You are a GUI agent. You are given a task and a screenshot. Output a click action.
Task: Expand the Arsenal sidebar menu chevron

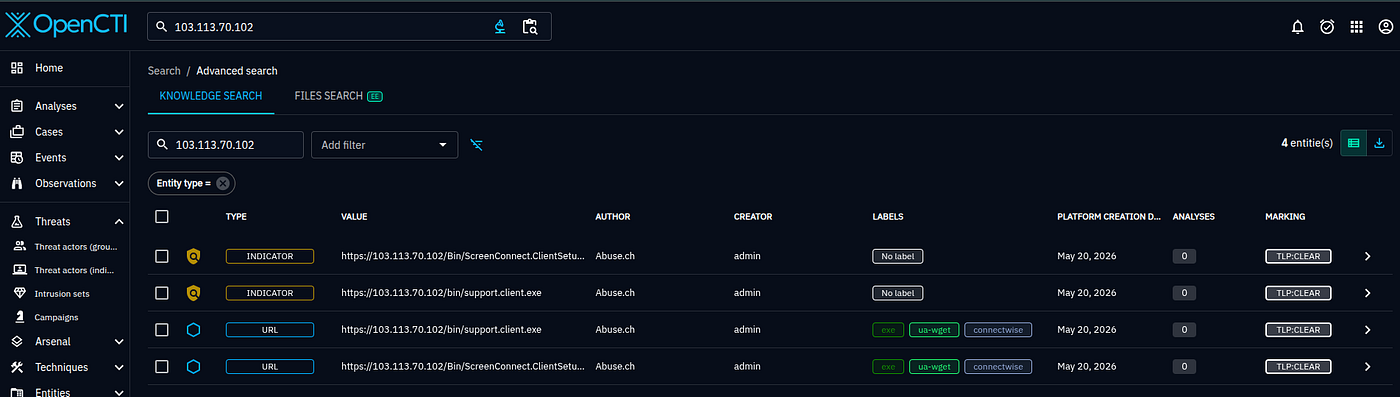(x=119, y=341)
